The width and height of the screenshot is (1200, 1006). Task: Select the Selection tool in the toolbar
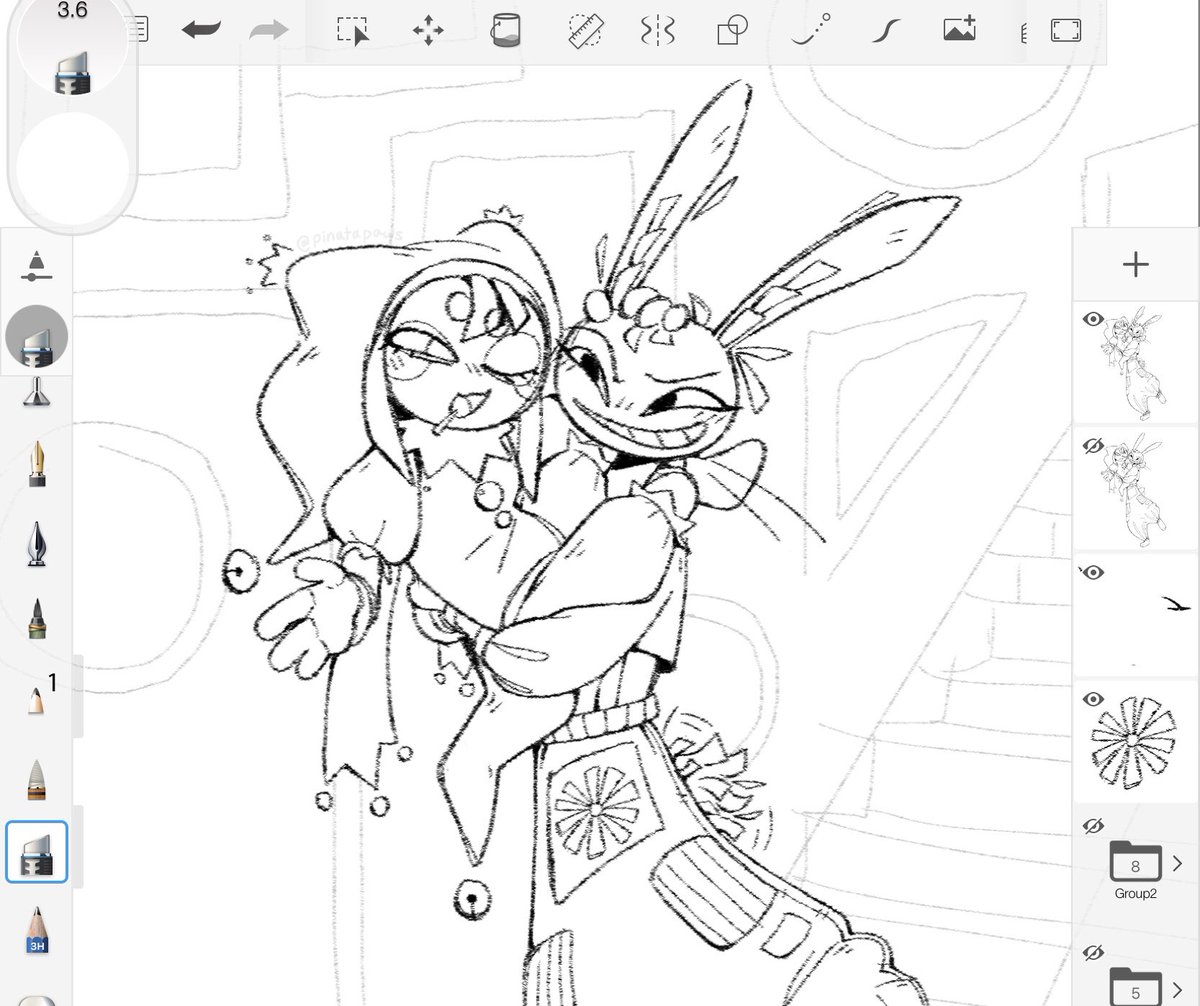(352, 31)
